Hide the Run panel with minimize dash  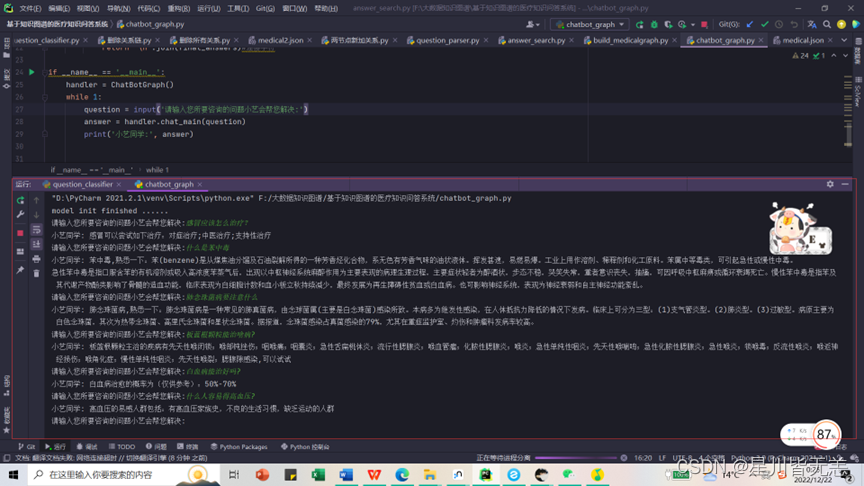point(845,184)
